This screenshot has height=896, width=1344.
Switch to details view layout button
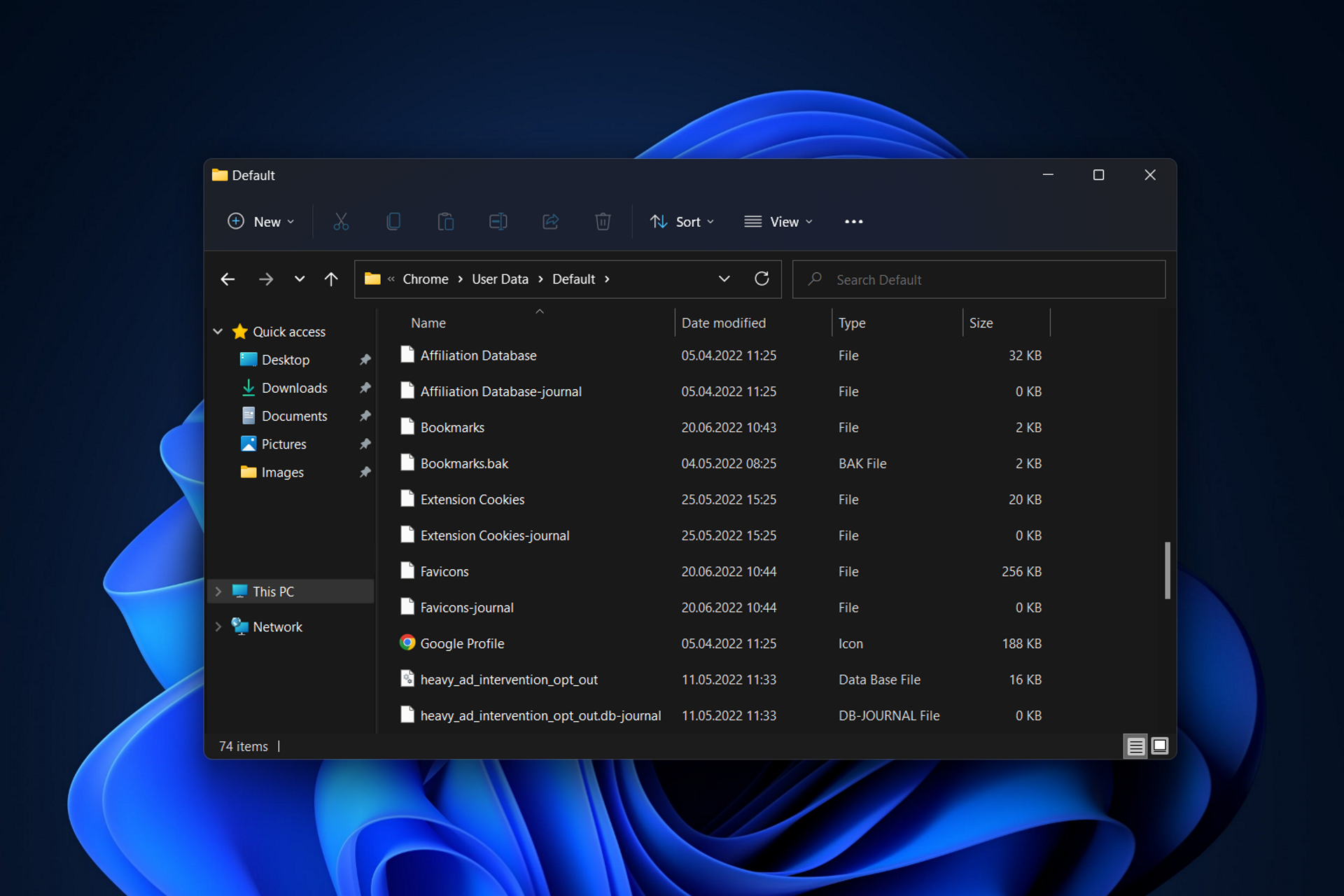tap(1135, 746)
